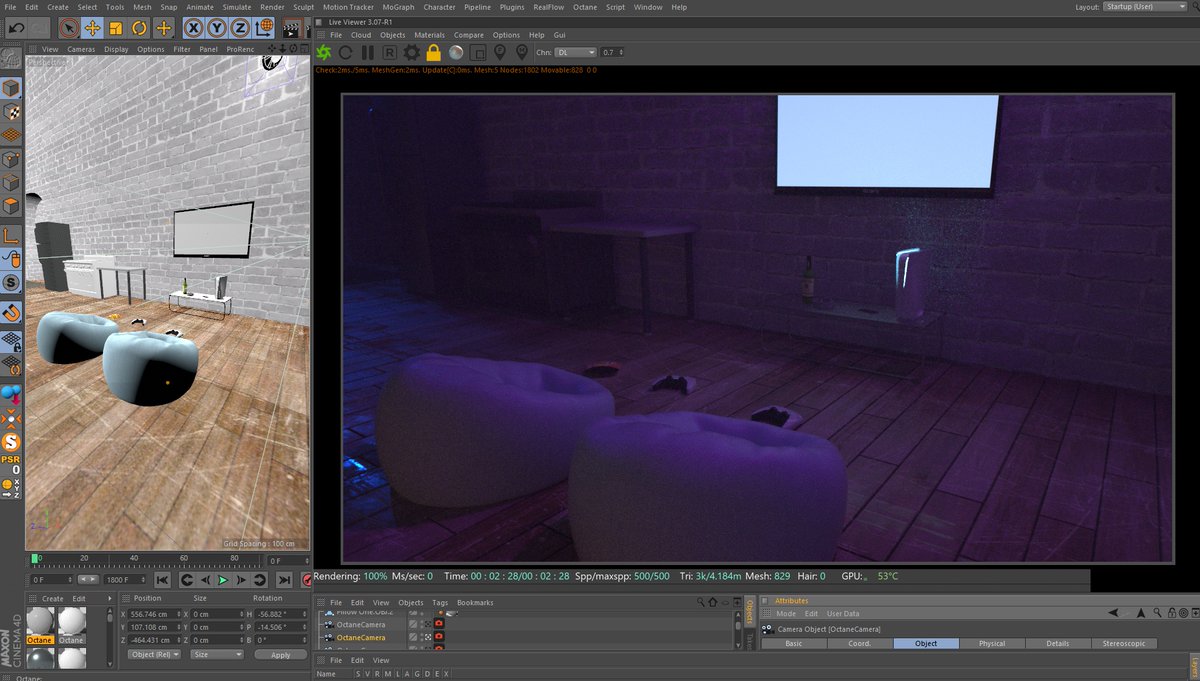Open the Size mode dropdown

(217, 655)
